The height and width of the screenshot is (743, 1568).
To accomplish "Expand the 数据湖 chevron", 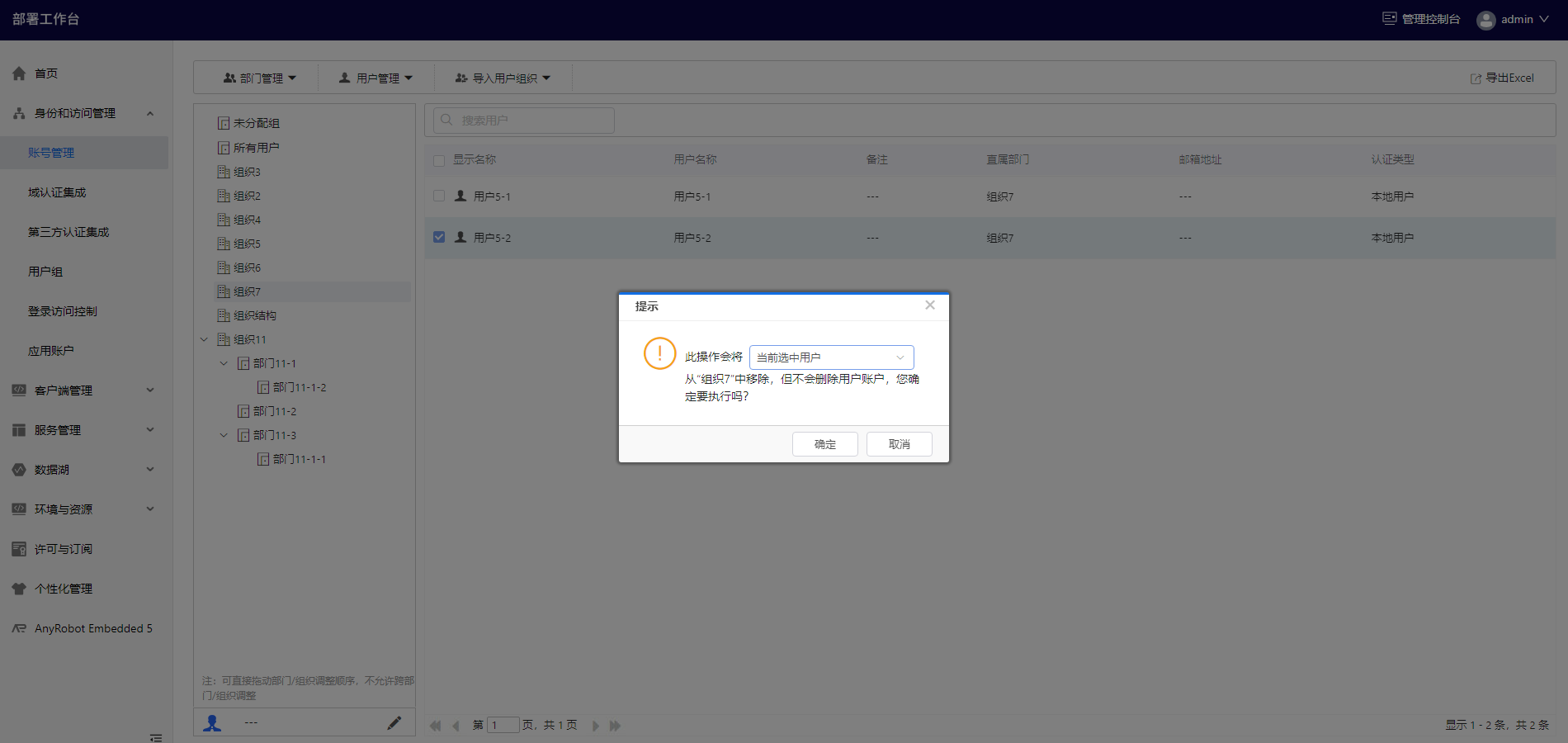I will click(x=150, y=470).
